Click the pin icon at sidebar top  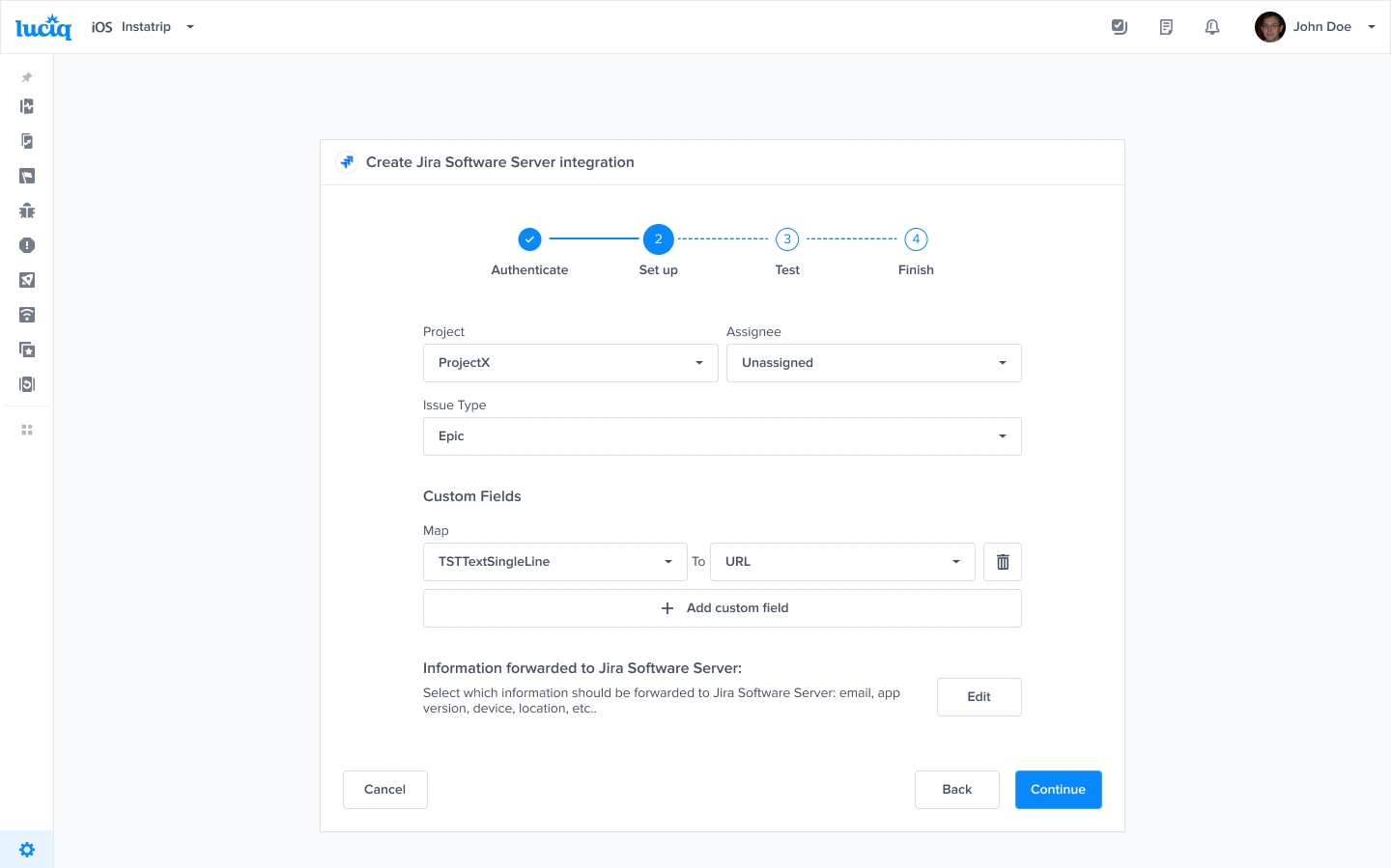(x=27, y=77)
